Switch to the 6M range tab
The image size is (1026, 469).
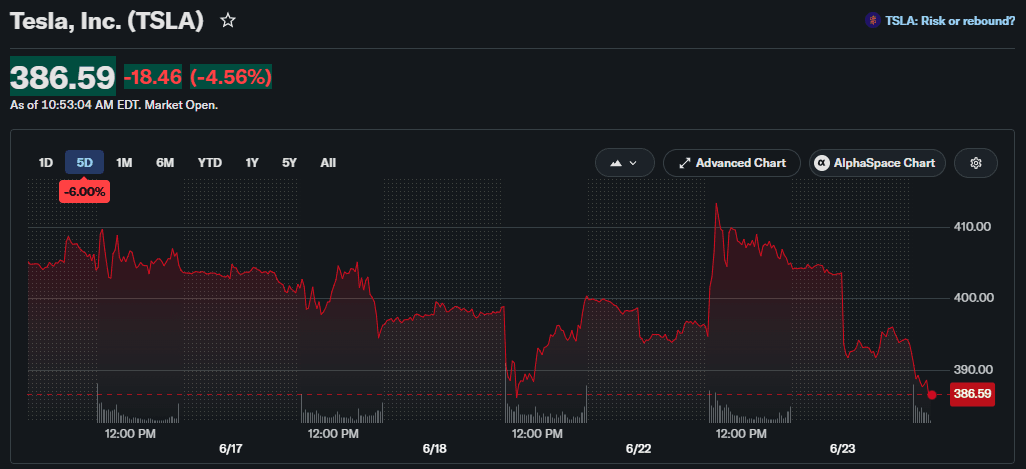coord(165,163)
